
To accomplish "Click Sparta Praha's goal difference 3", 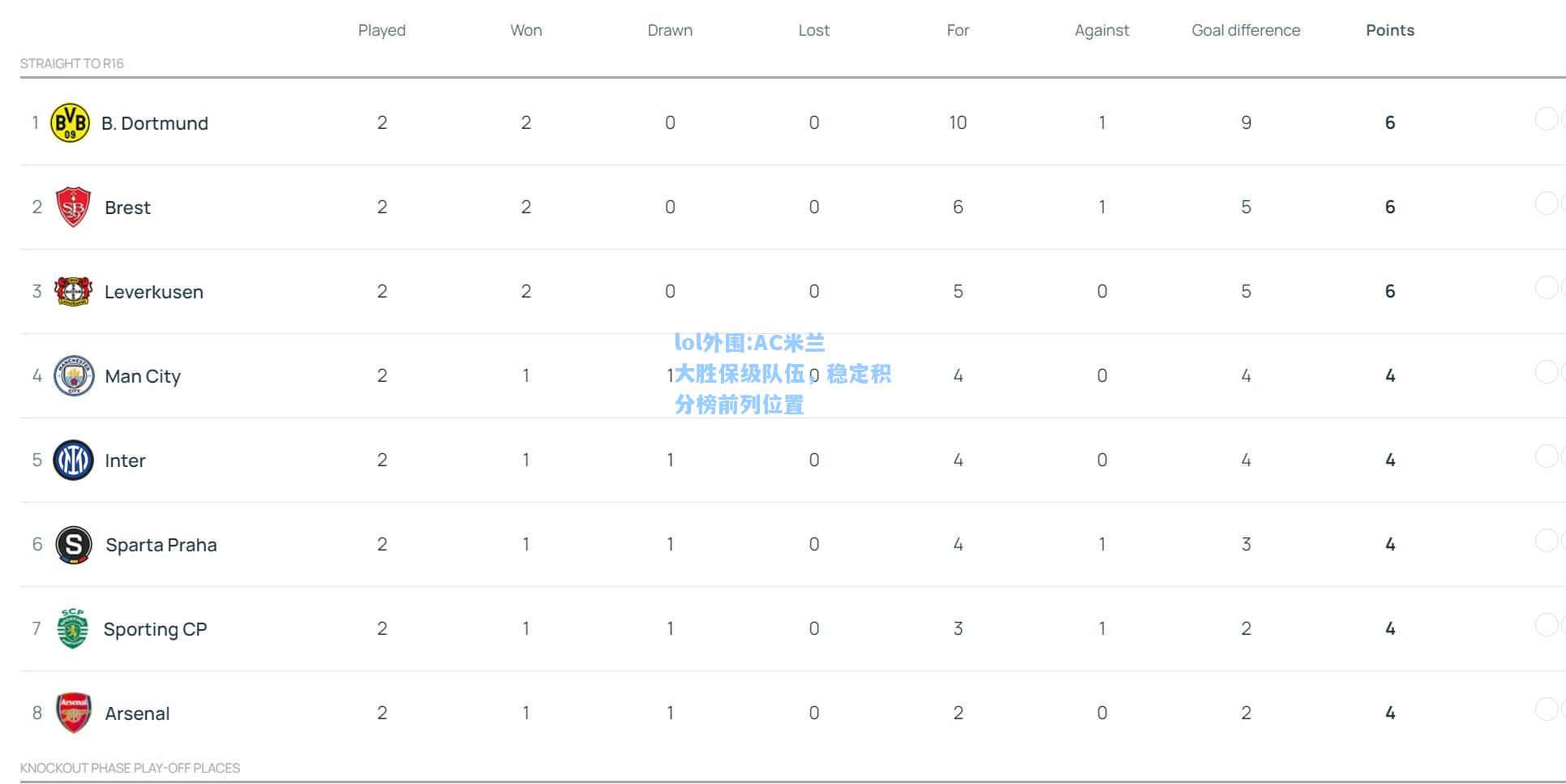I will pos(1246,544).
